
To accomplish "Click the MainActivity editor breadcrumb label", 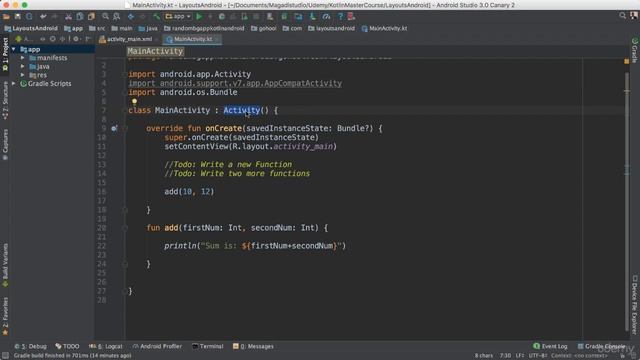I will point(155,51).
